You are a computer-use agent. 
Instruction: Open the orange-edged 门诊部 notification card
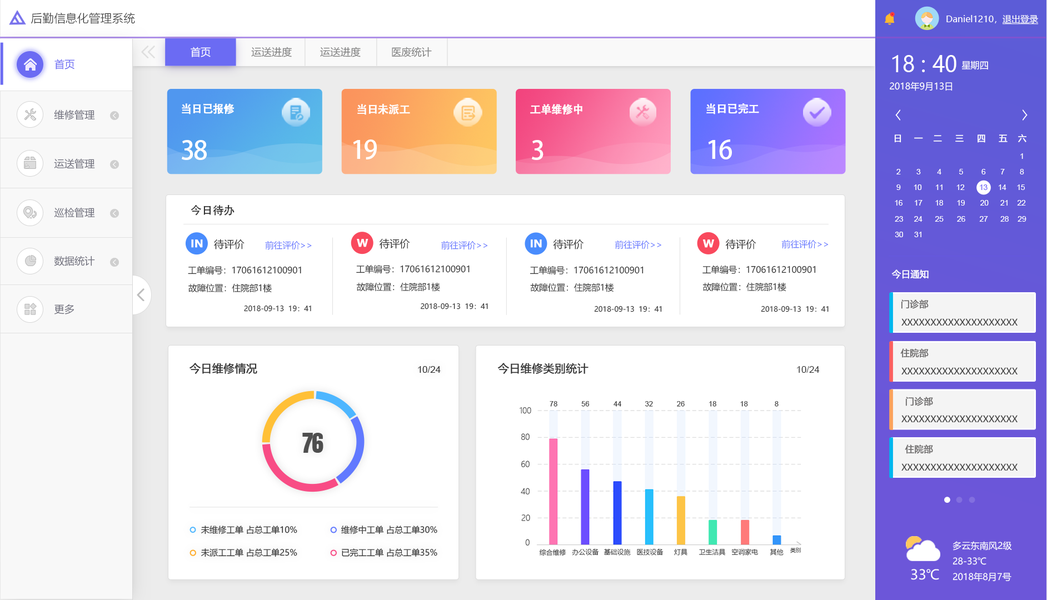[x=962, y=409]
